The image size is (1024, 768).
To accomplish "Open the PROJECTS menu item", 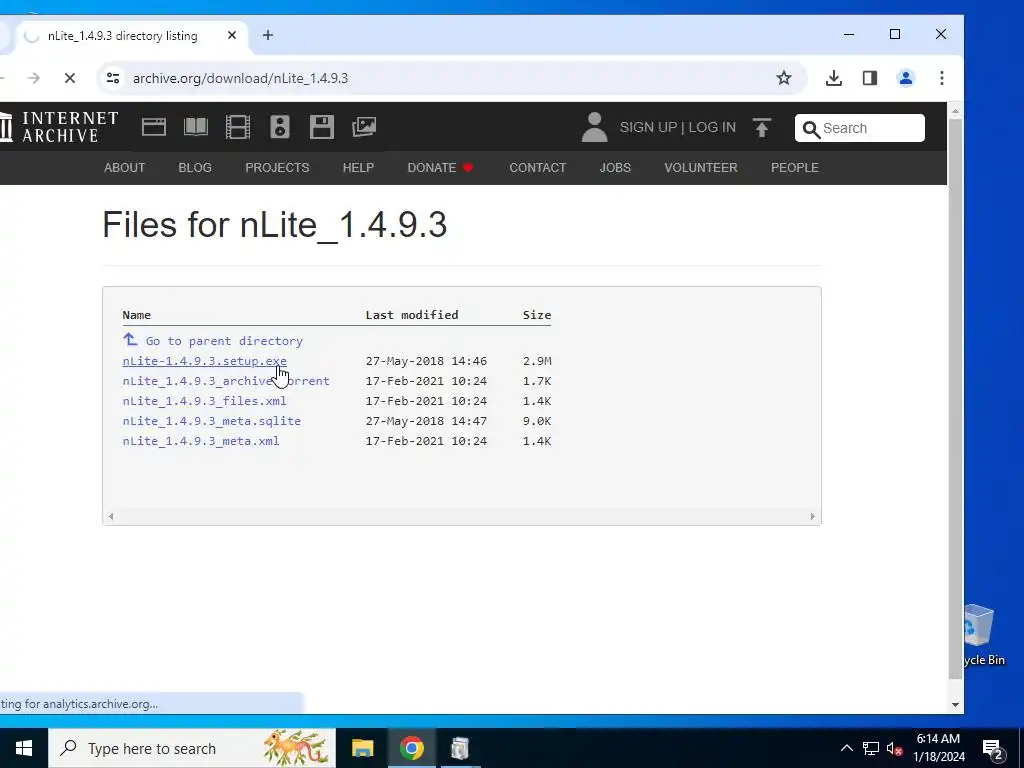I will pyautogui.click(x=277, y=168).
